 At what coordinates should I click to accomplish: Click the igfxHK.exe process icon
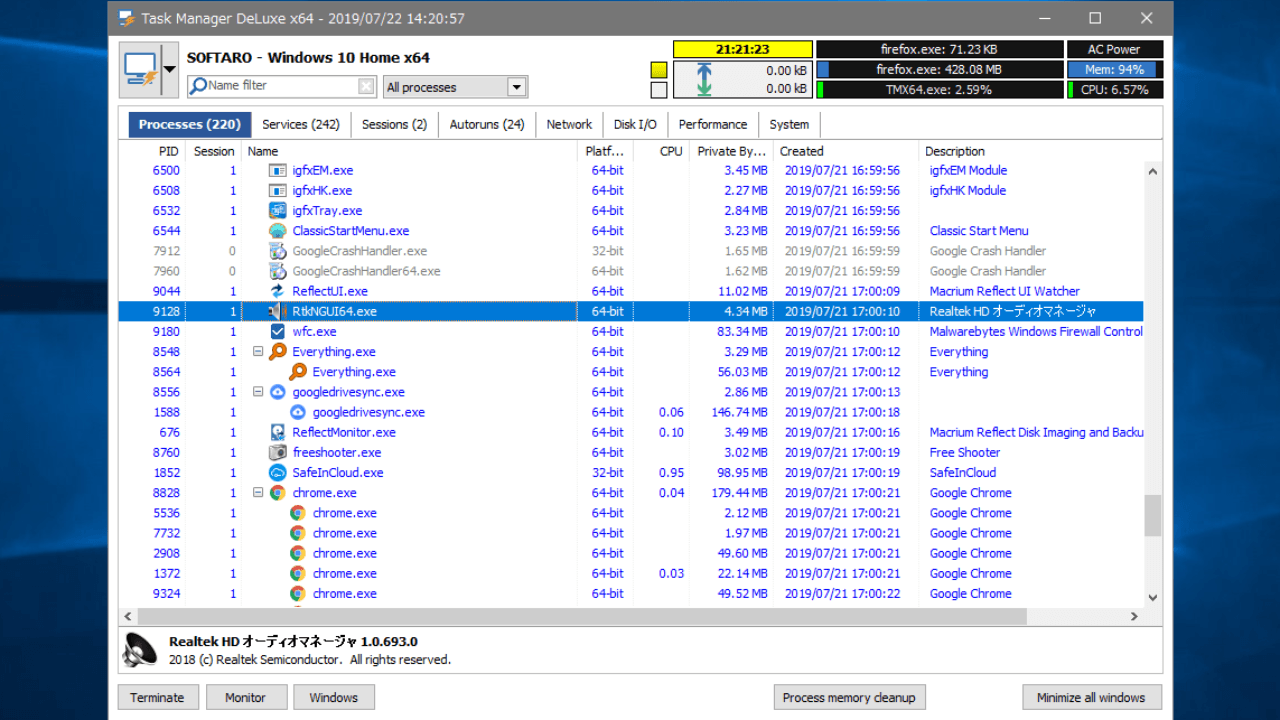point(278,191)
